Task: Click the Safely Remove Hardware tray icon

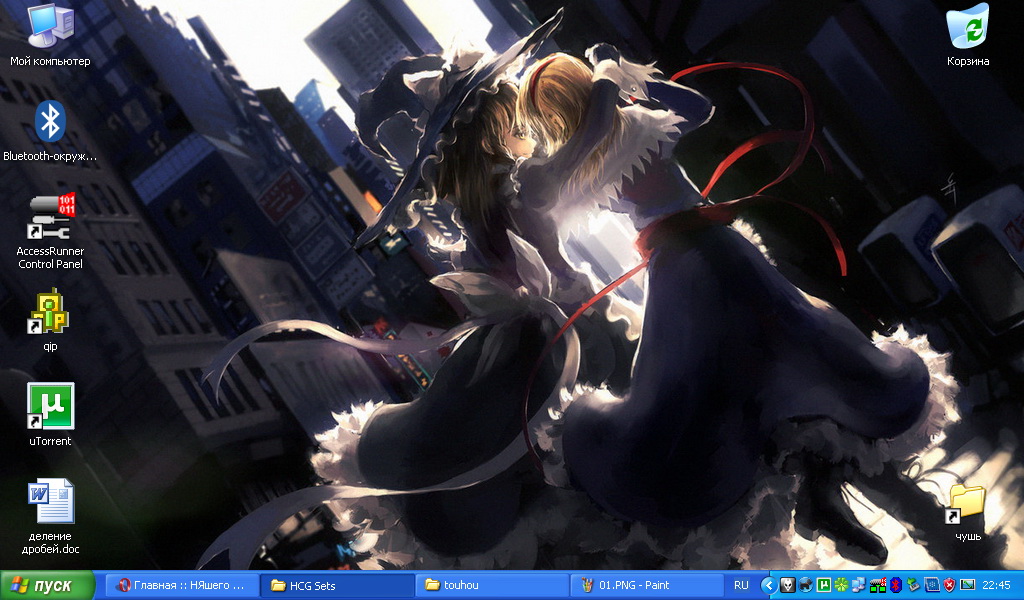Action: coord(914,585)
